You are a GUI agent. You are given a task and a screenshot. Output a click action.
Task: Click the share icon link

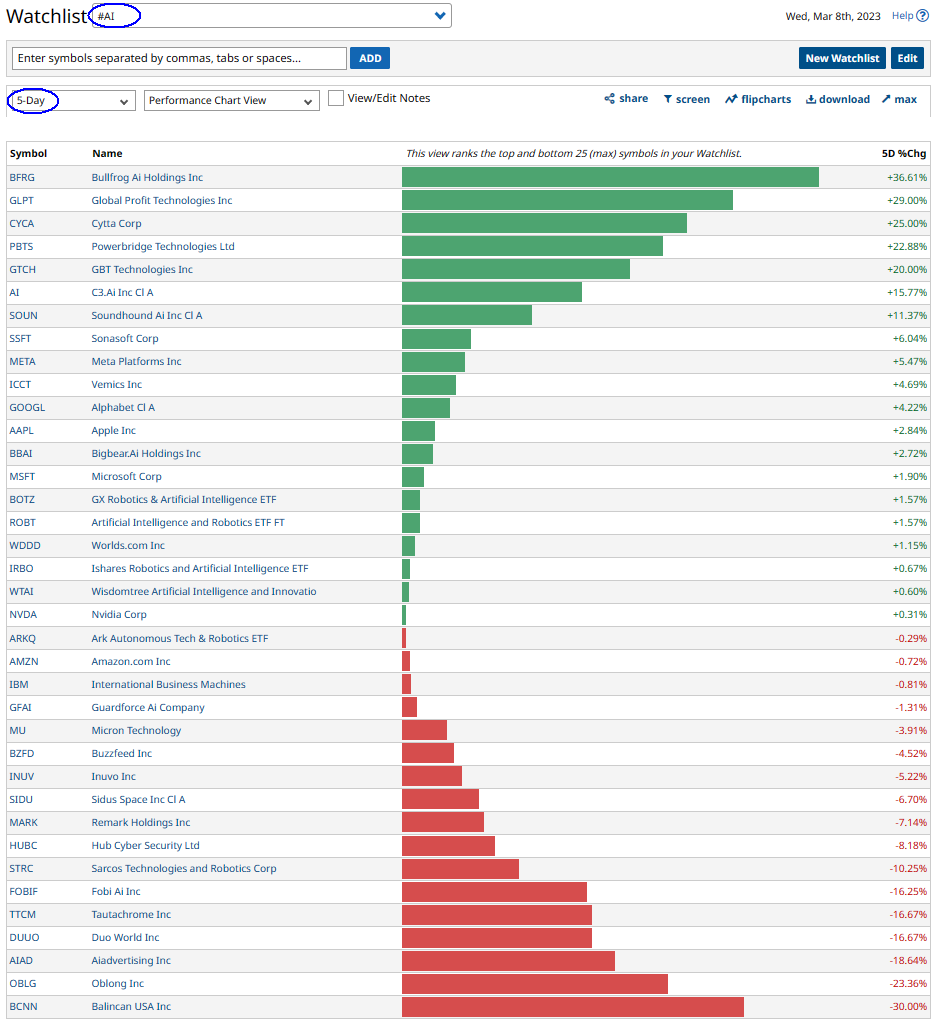626,99
